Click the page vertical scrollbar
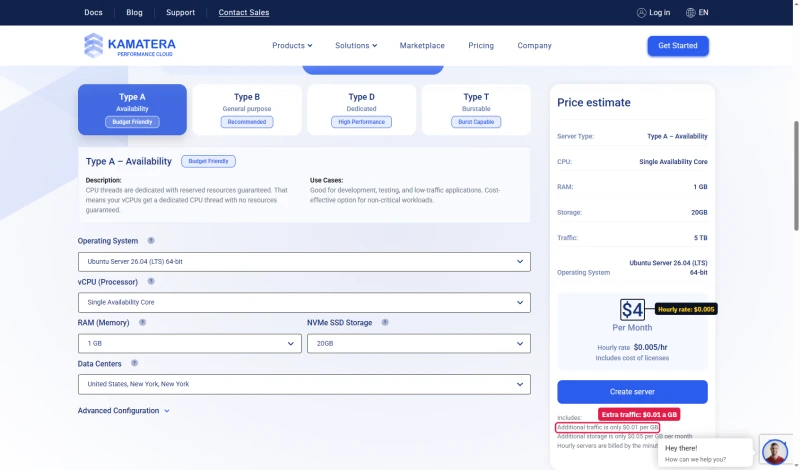Viewport: 800px width, 470px height. [796, 176]
